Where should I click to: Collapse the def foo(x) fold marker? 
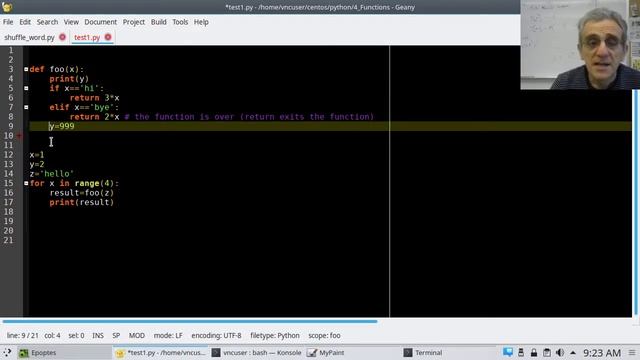26,69
